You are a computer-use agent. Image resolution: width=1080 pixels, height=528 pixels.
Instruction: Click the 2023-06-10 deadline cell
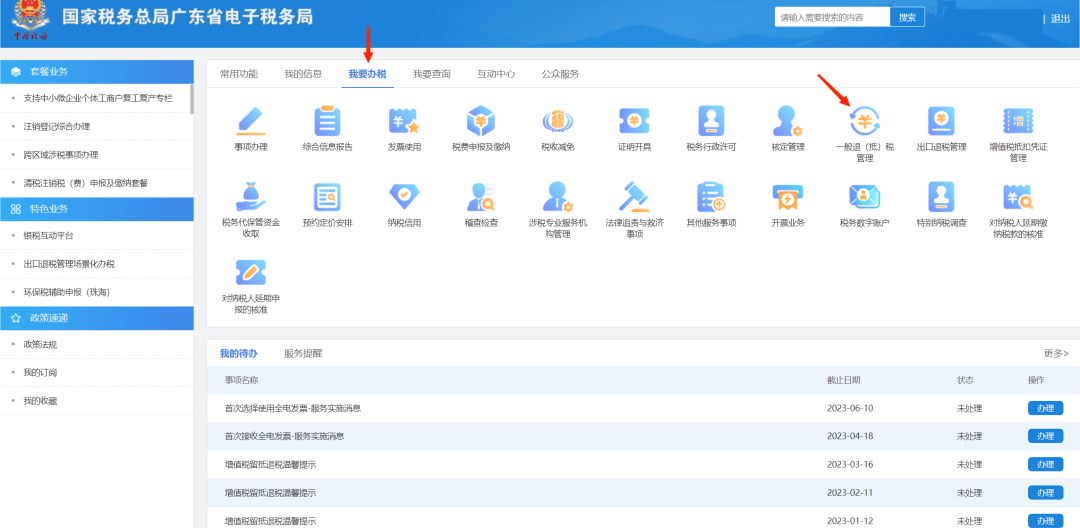pyautogui.click(x=850, y=408)
